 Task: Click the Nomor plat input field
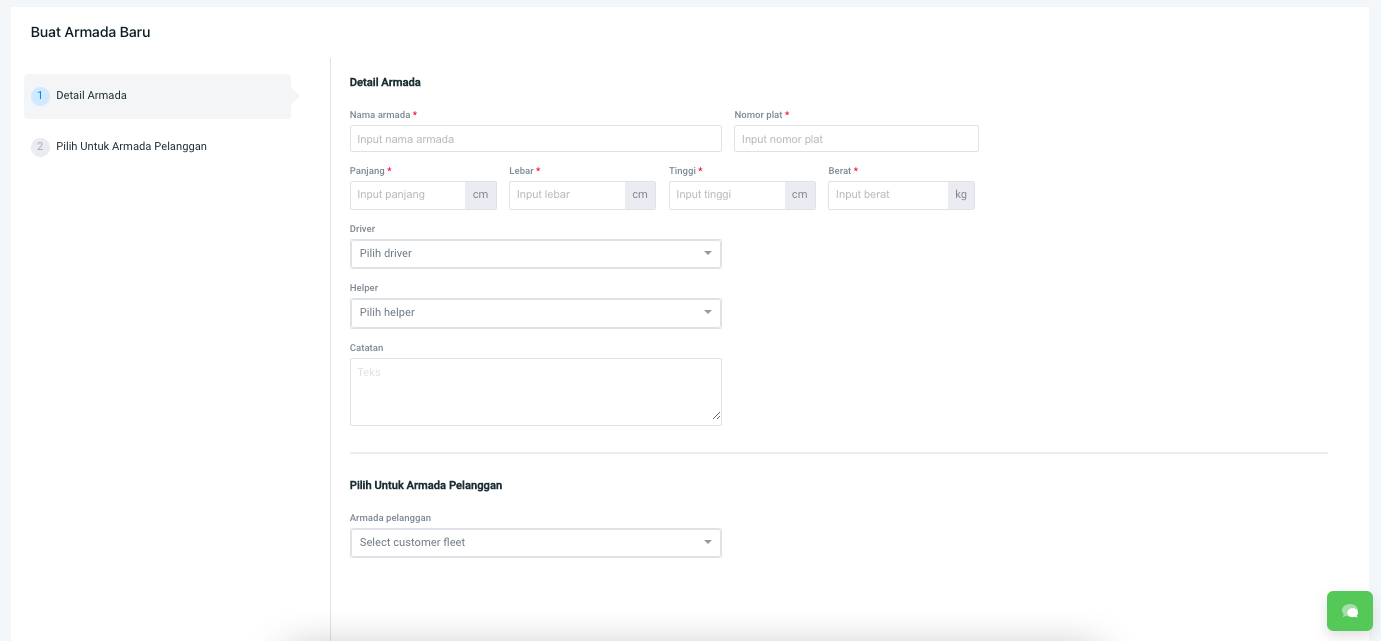(x=855, y=139)
